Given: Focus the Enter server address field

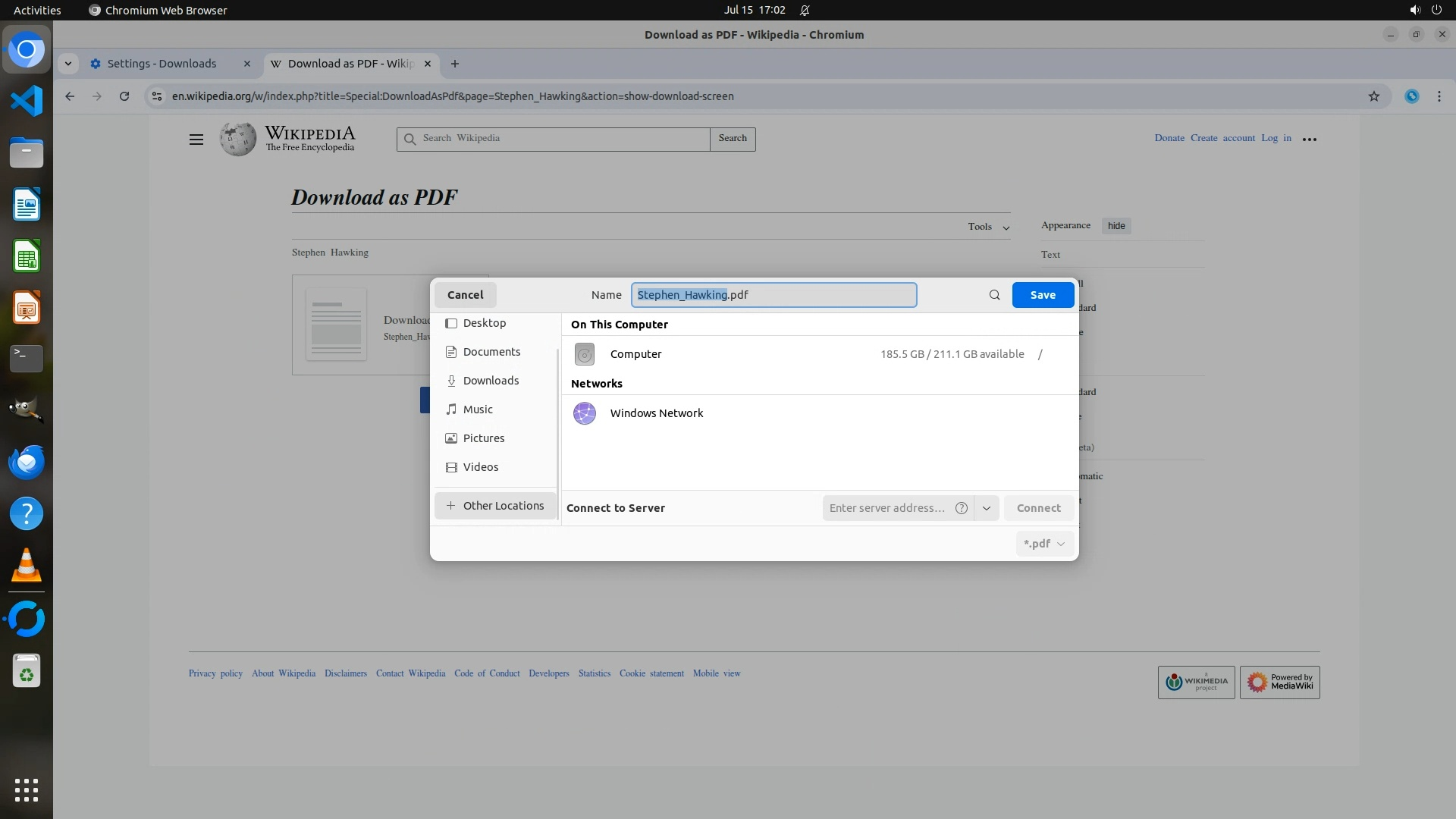Looking at the screenshot, I should tap(886, 508).
